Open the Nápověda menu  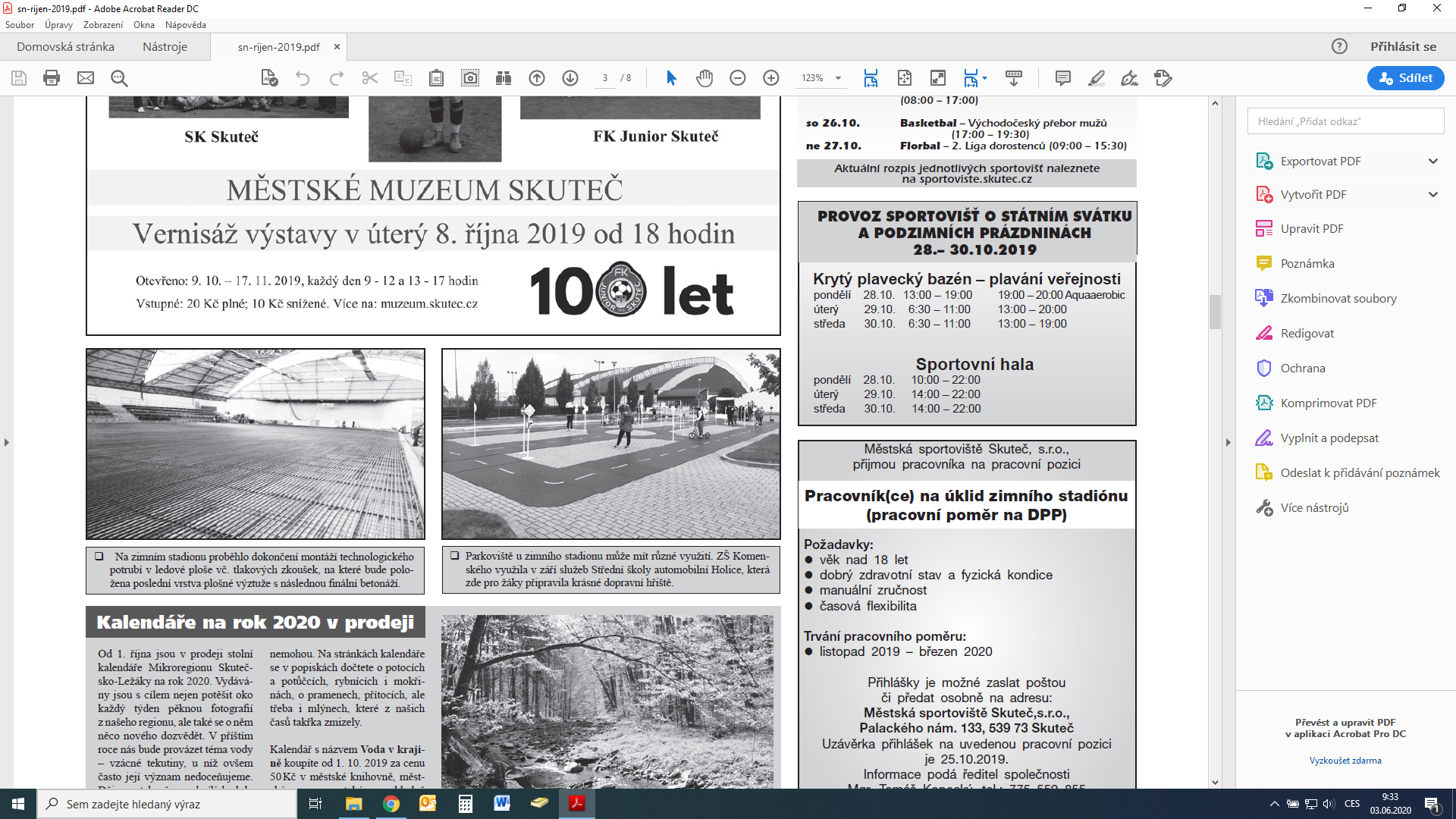tap(186, 25)
